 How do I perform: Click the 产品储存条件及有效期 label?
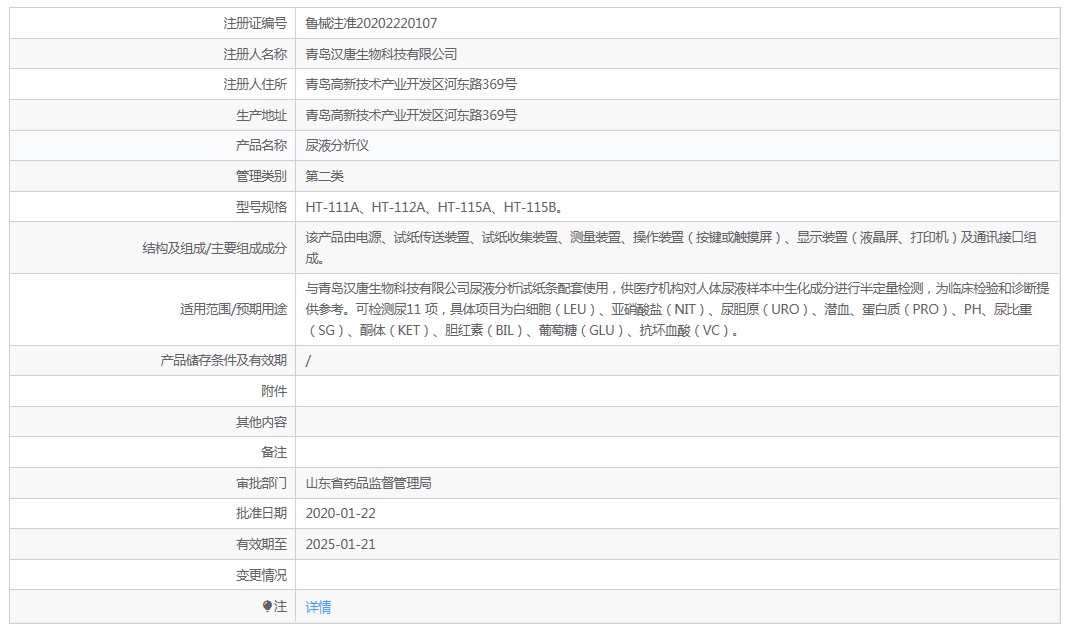223,360
